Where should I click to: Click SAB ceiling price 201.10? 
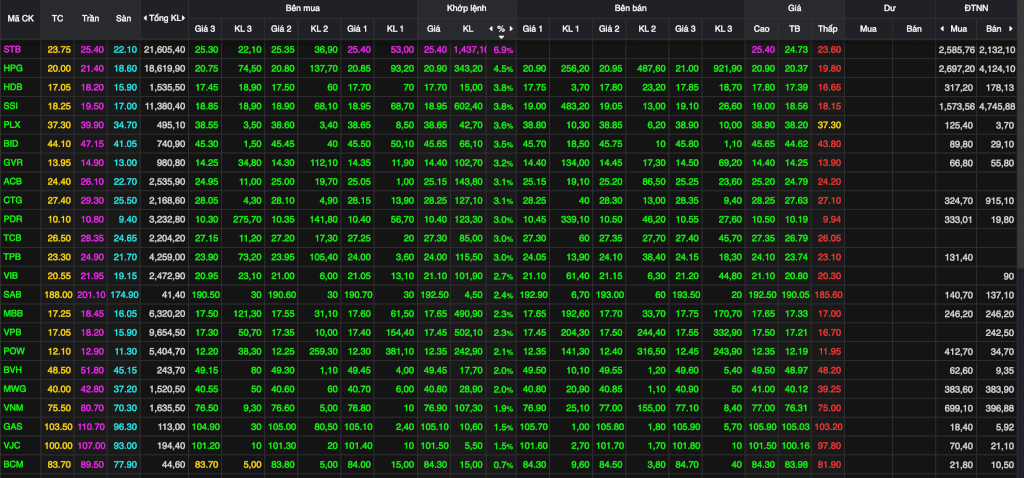pos(91,295)
